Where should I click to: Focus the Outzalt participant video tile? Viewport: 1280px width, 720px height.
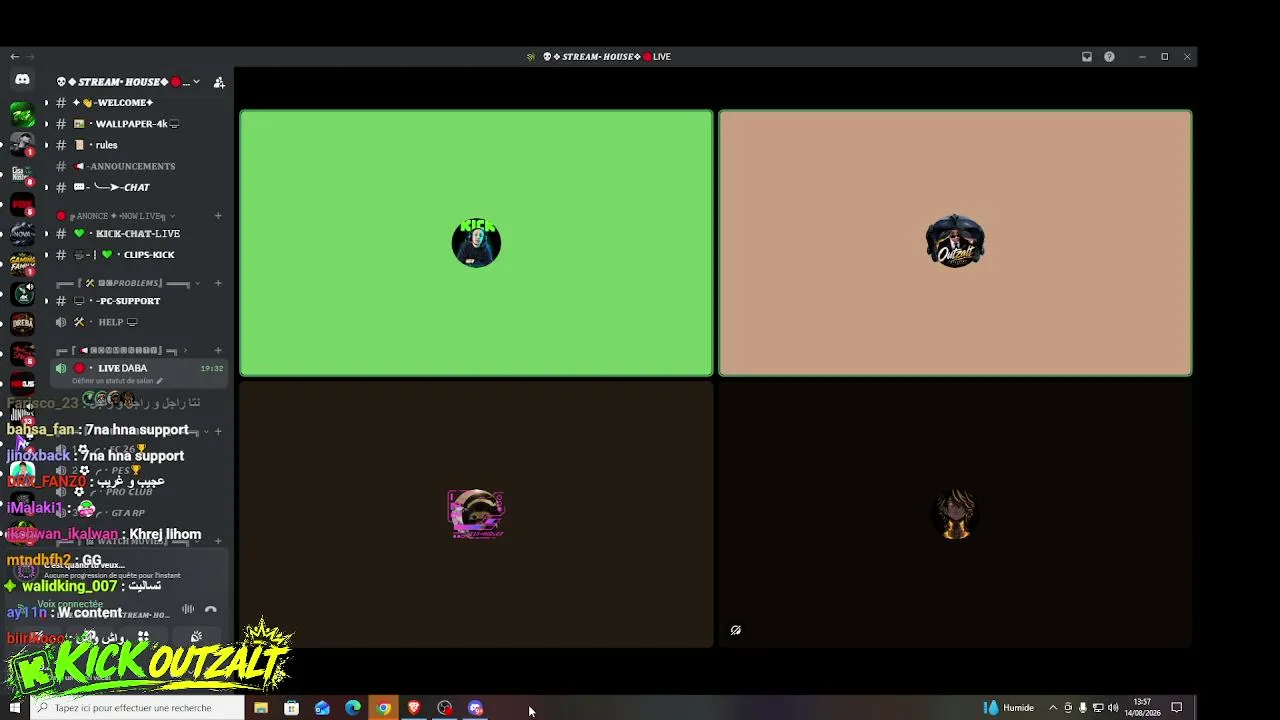(x=955, y=243)
